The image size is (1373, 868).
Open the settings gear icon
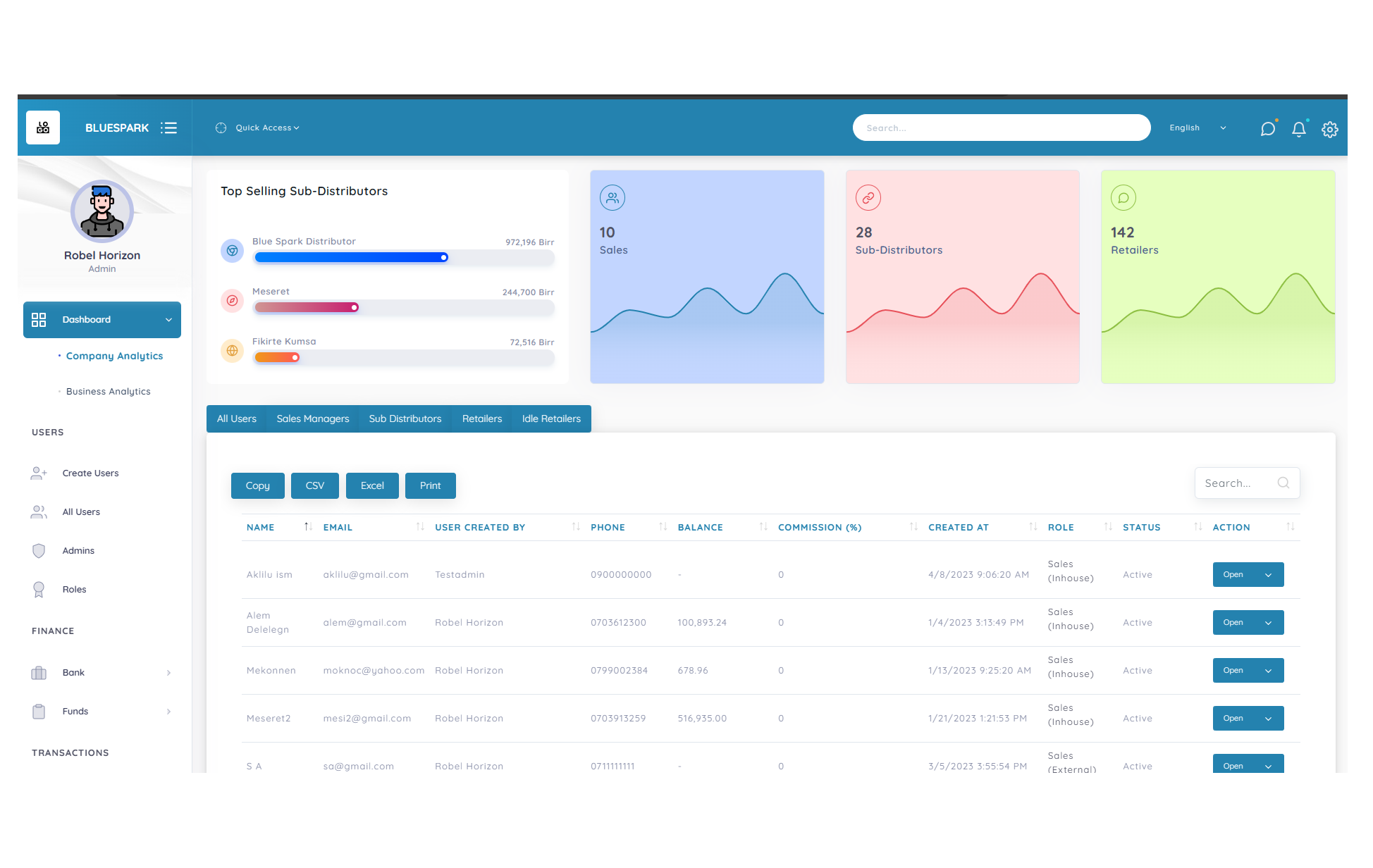coord(1329,129)
